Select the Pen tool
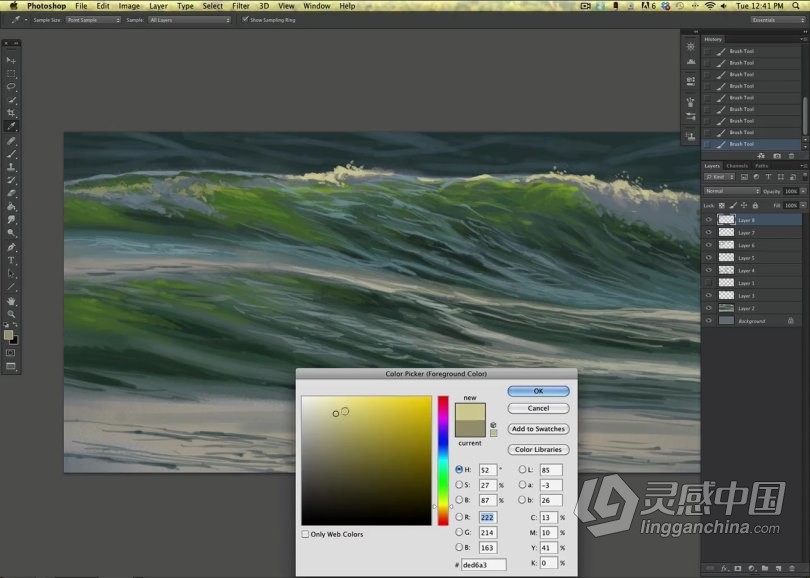This screenshot has width=810, height=578. pos(11,247)
